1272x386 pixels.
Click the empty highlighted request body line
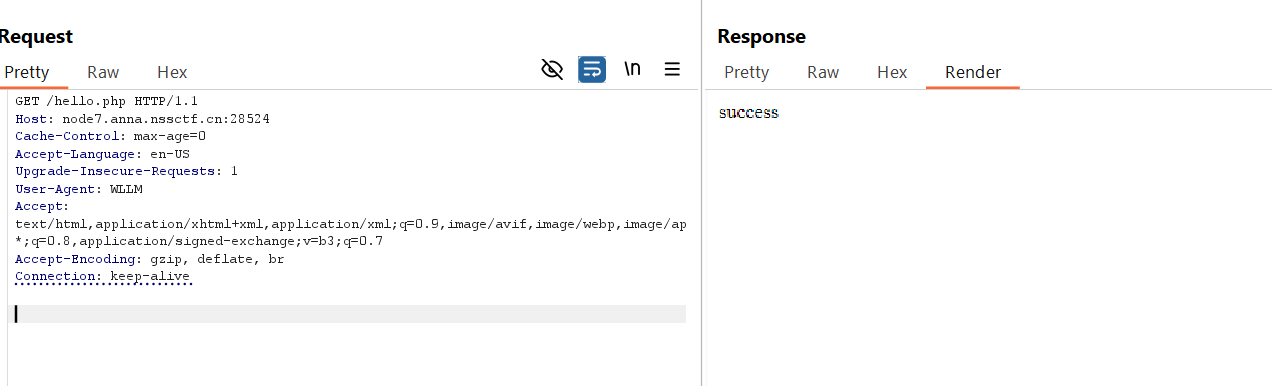tap(350, 314)
